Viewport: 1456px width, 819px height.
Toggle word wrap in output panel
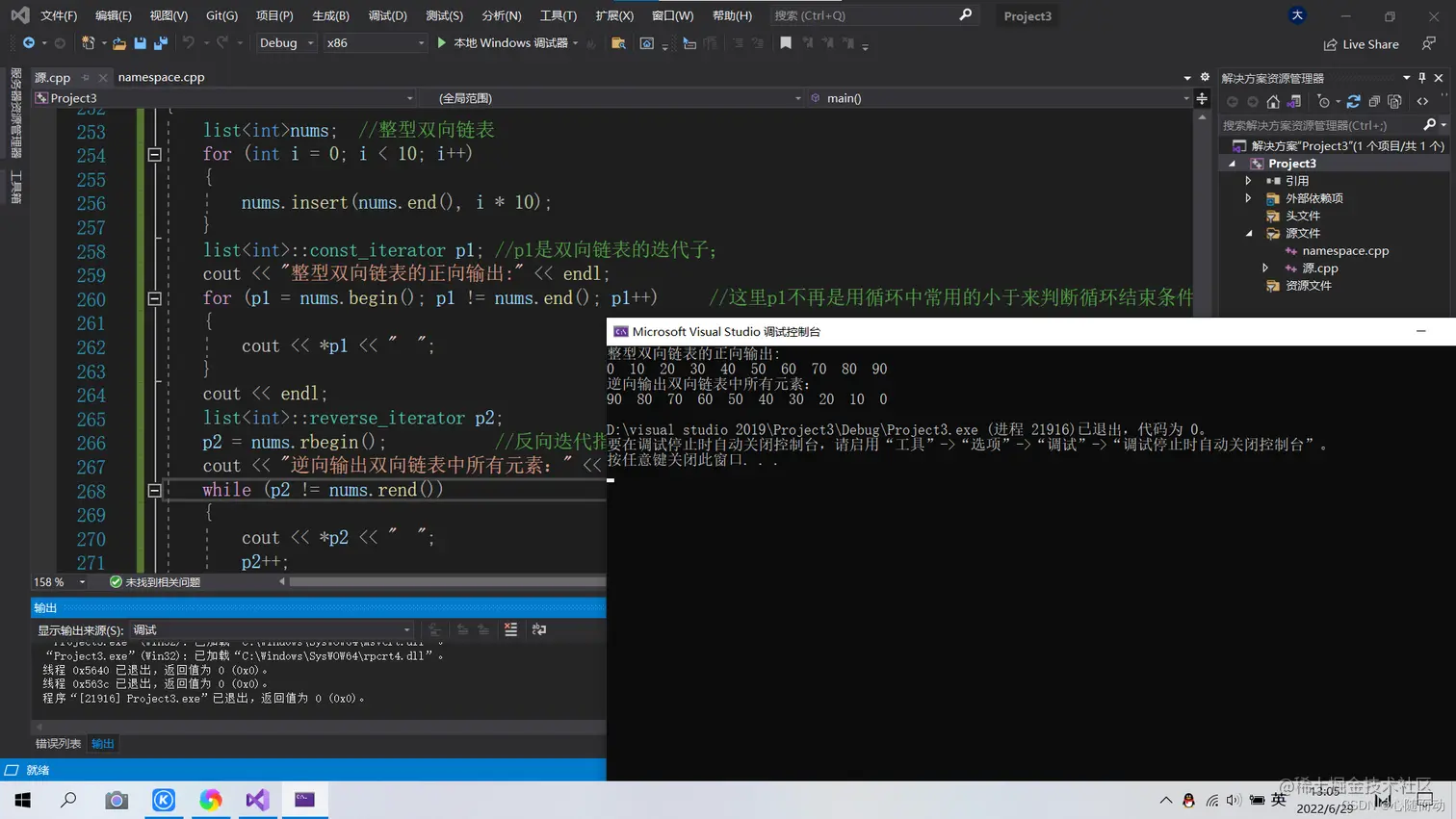coord(539,629)
